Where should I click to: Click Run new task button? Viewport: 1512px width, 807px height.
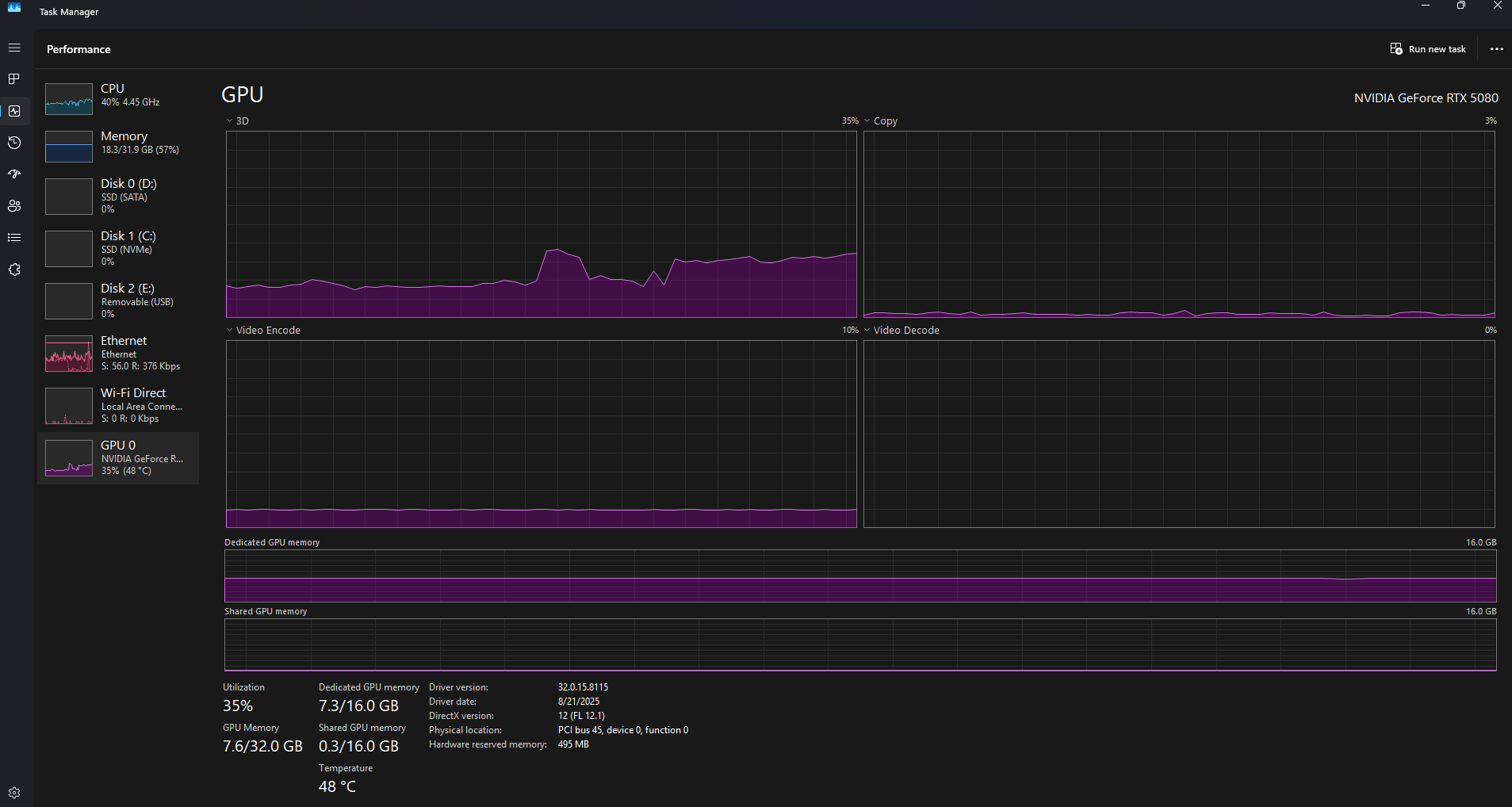pyautogui.click(x=1428, y=49)
